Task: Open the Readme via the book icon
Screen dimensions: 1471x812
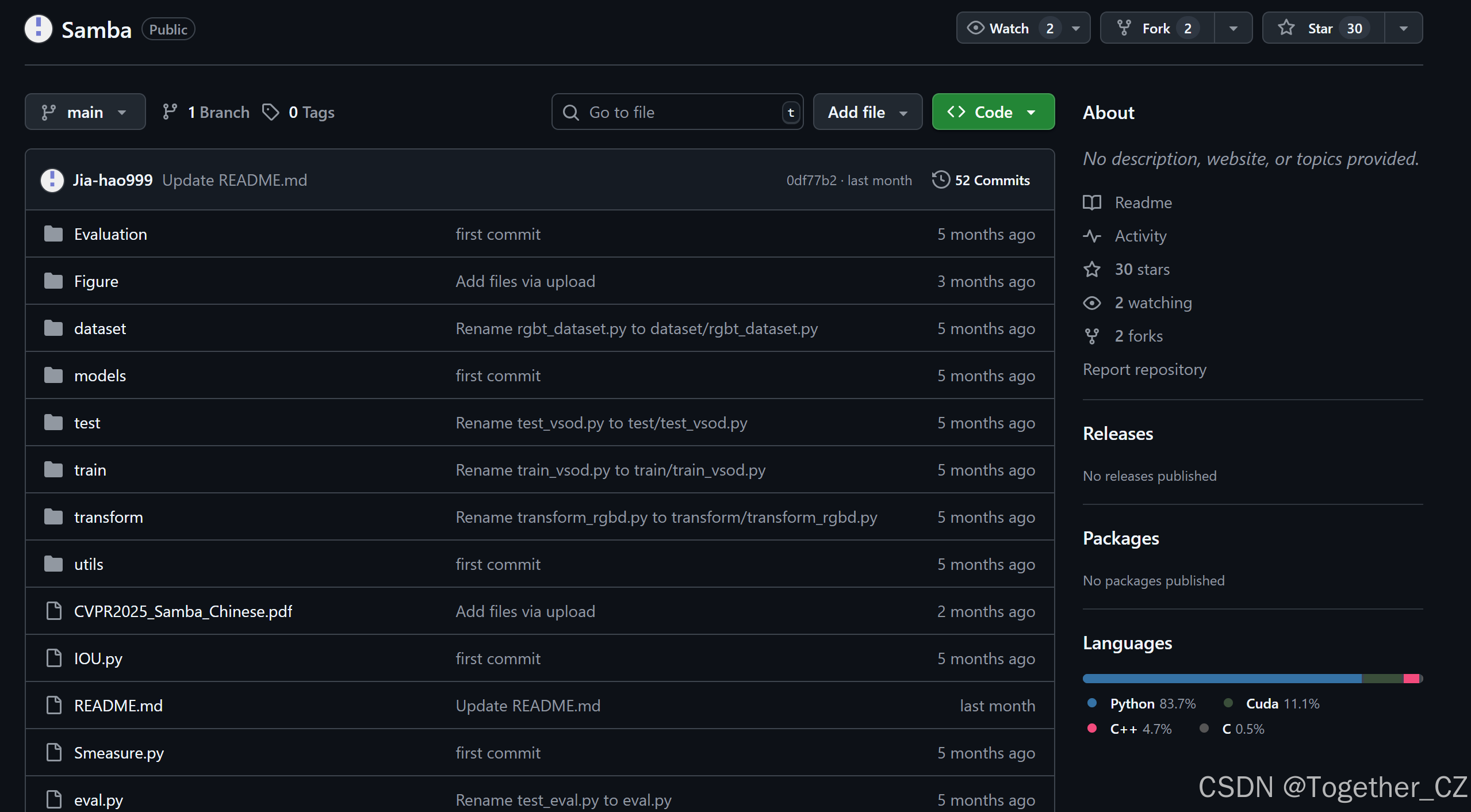Action: [x=1091, y=202]
